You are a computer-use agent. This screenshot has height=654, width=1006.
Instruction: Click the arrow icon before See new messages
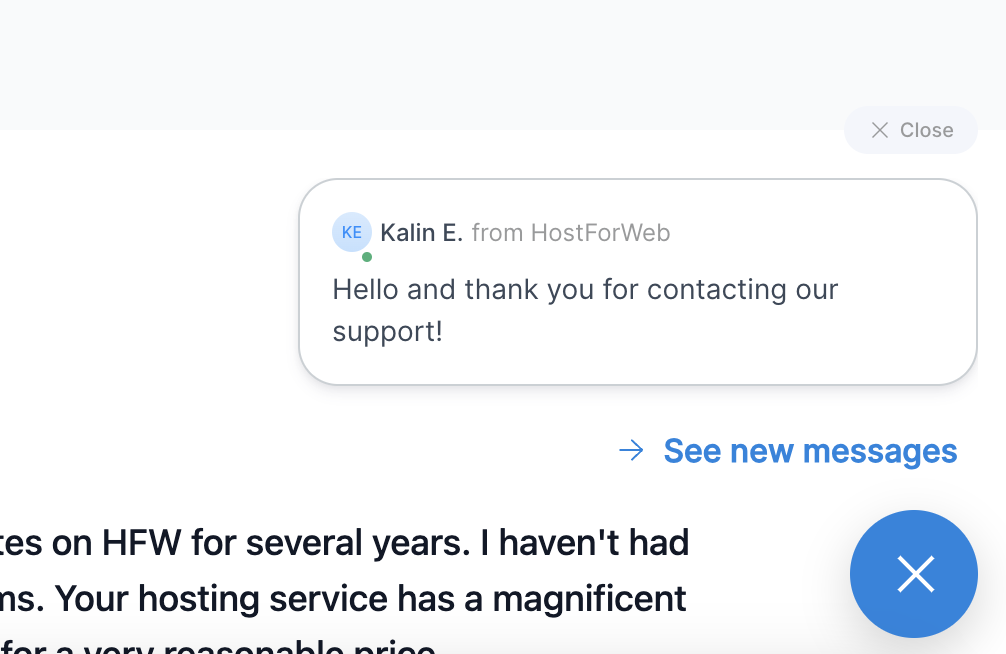631,451
